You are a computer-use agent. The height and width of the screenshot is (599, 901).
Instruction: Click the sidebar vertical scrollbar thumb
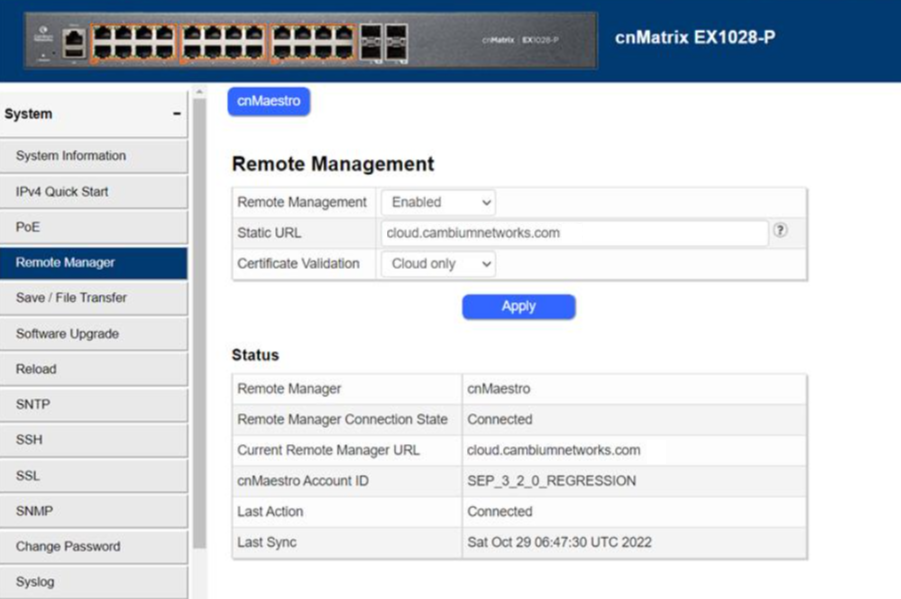tap(199, 324)
